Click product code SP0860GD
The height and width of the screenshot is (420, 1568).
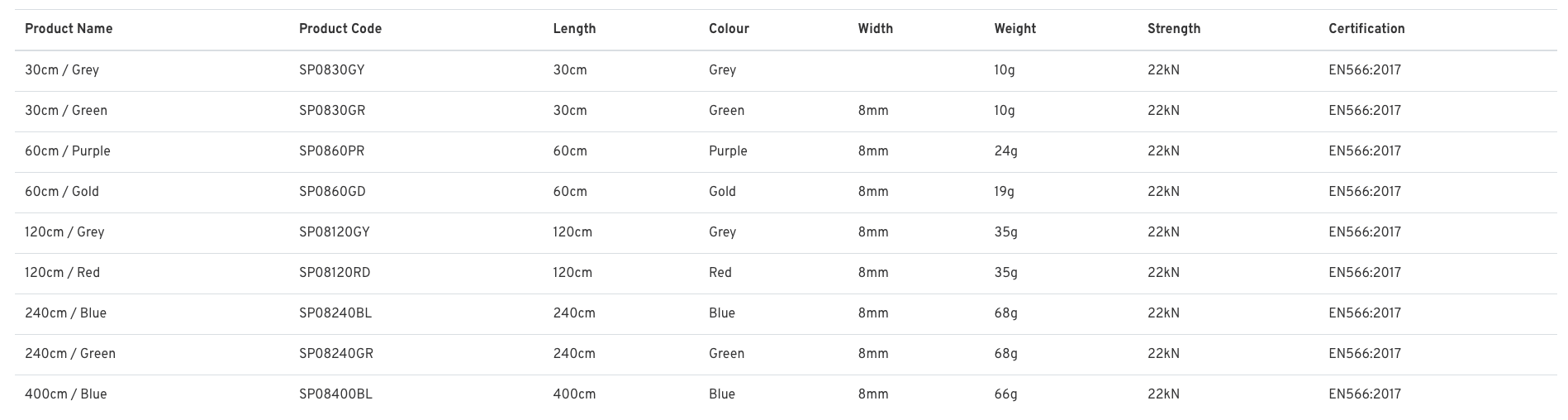point(332,192)
